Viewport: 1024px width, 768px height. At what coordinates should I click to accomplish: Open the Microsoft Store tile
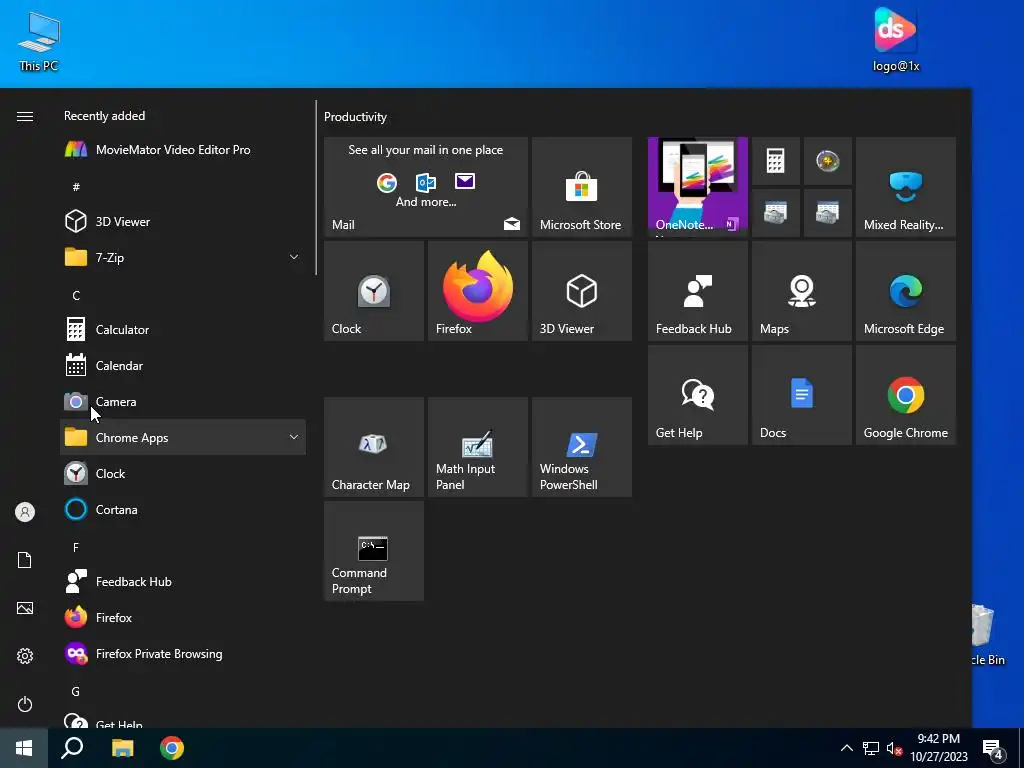tap(582, 187)
